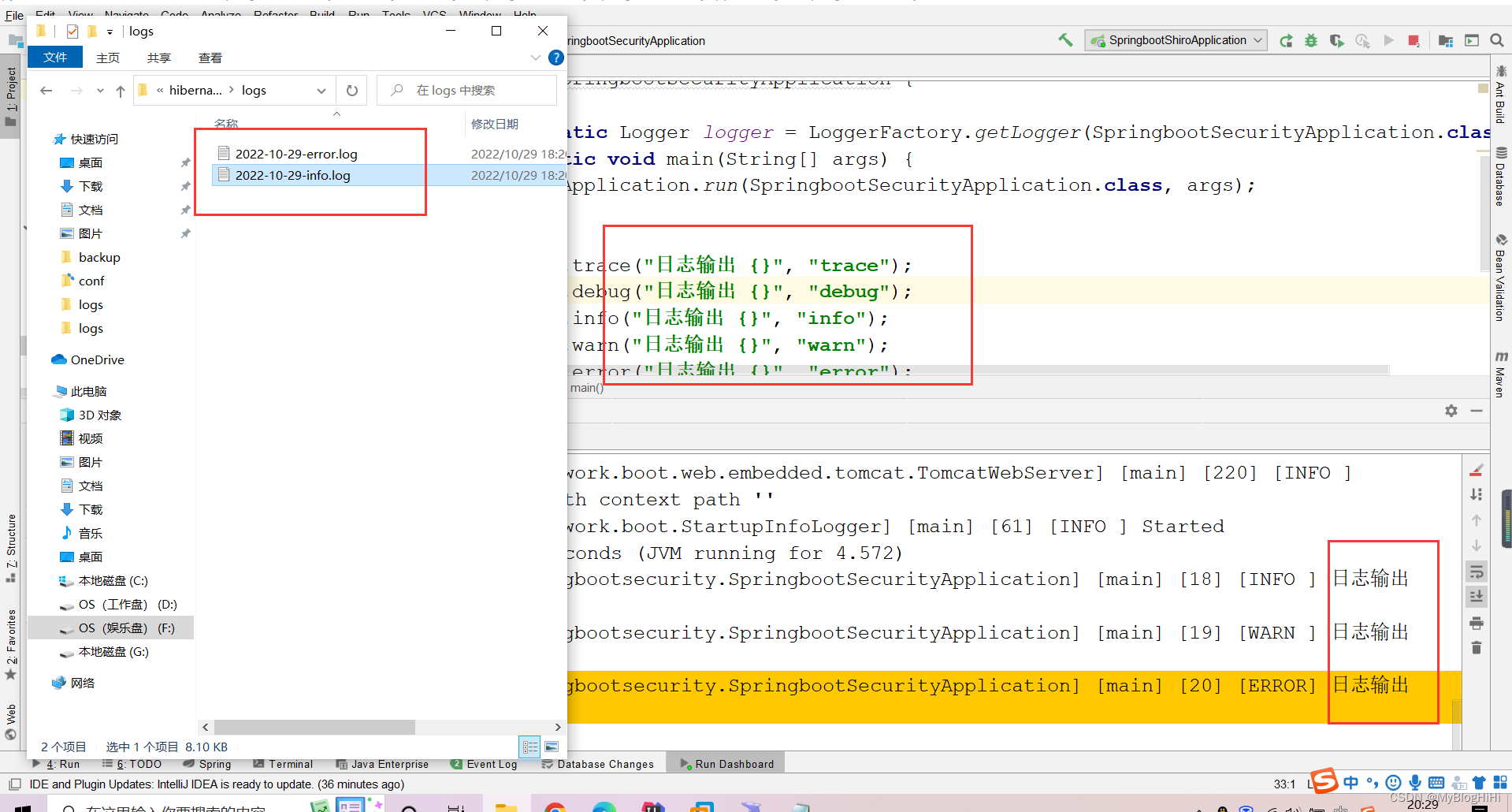The image size is (1512, 812).
Task: Open Explorer help with the blue question icon
Action: pyautogui.click(x=555, y=58)
